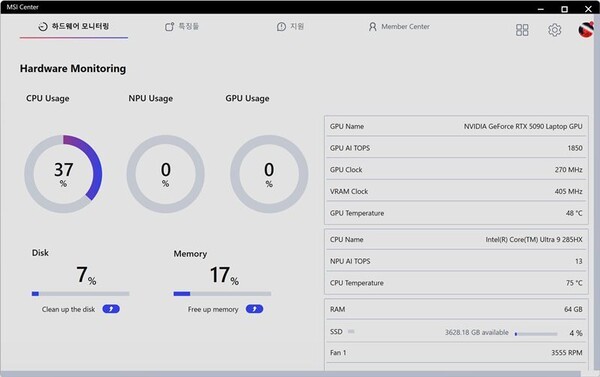Maximize the MSI Center window
Viewport: 600px width, 377px height.
(x=564, y=9)
